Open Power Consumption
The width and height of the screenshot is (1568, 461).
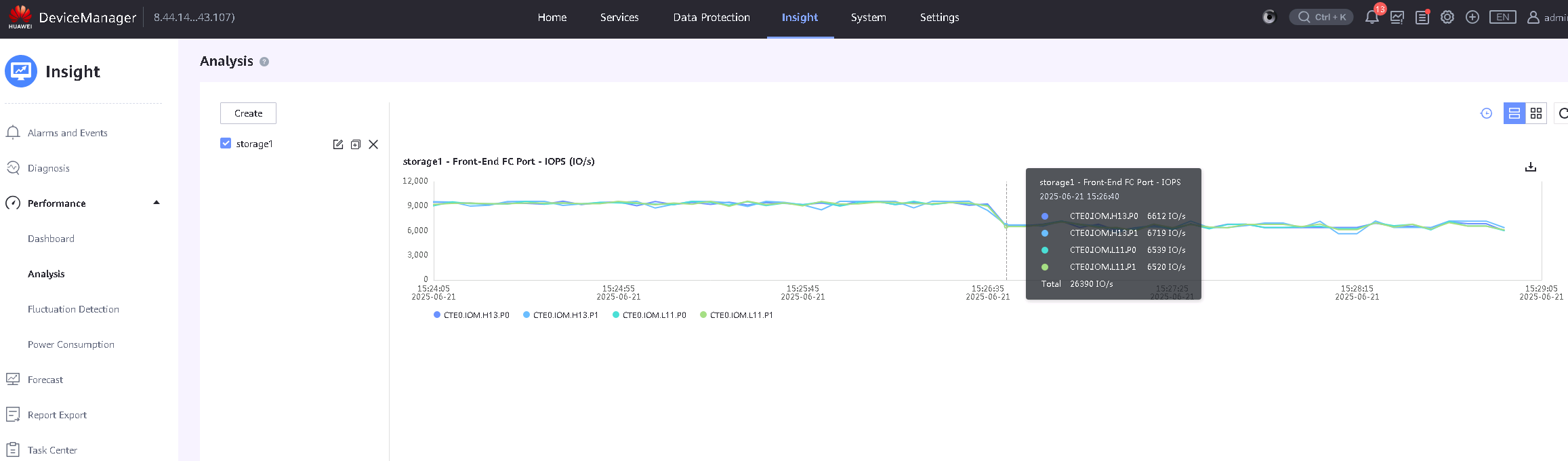[x=70, y=344]
